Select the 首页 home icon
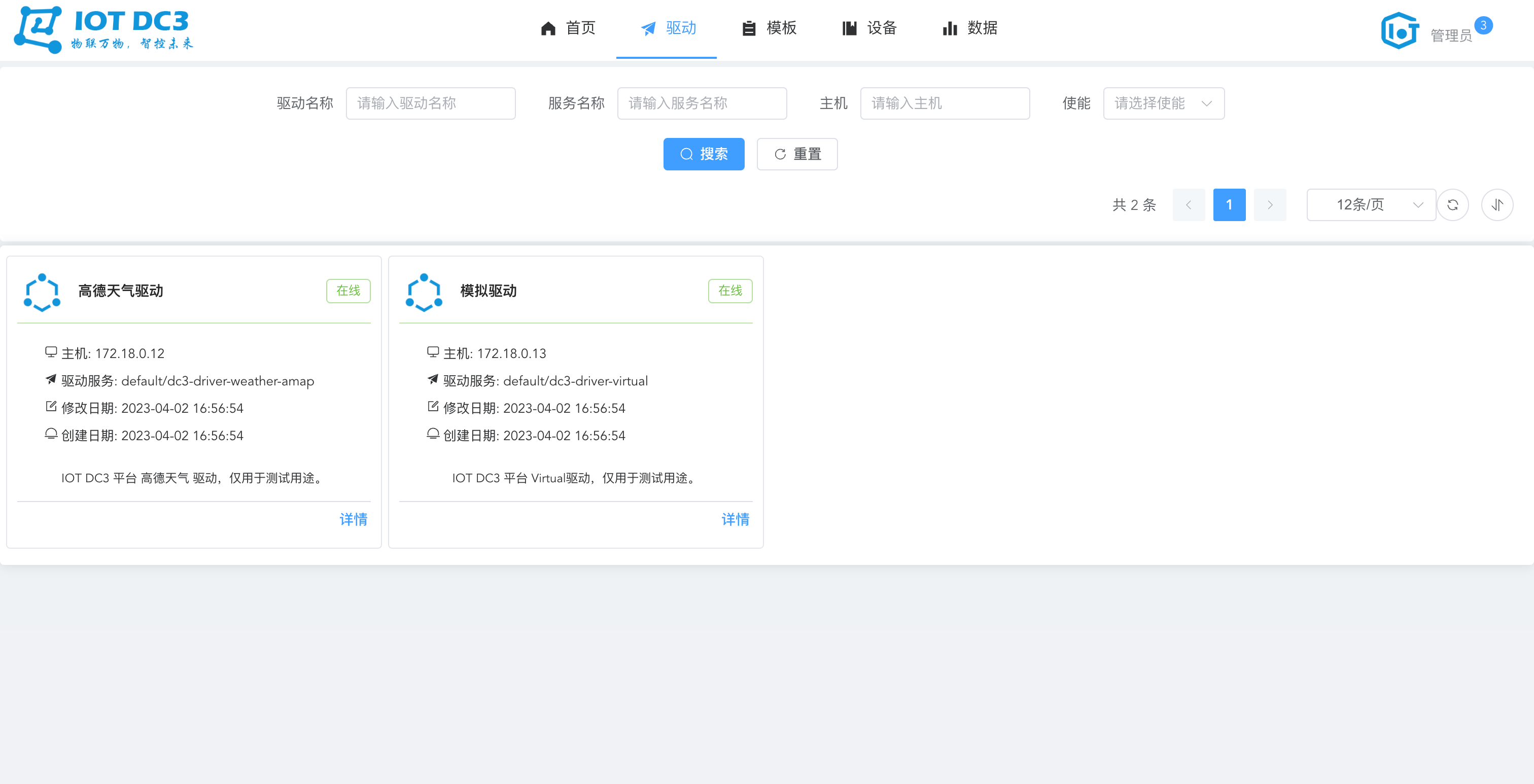1534x784 pixels. pos(547,28)
